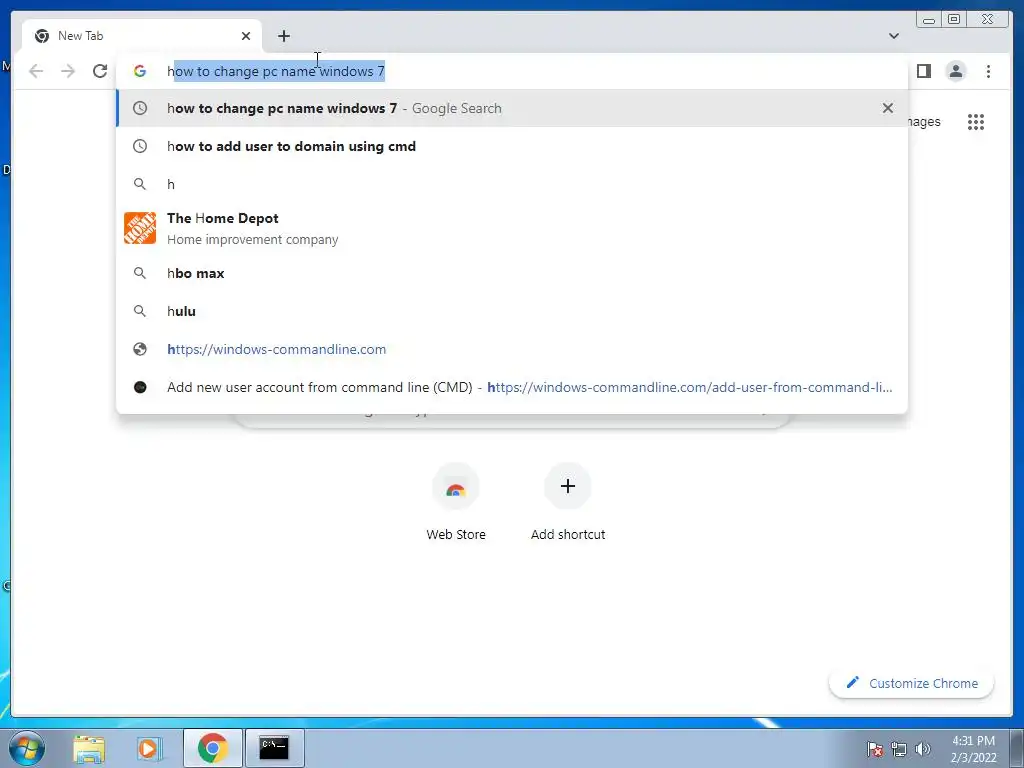
Task: Choose the 'hulu' suggestion
Action: 511,311
